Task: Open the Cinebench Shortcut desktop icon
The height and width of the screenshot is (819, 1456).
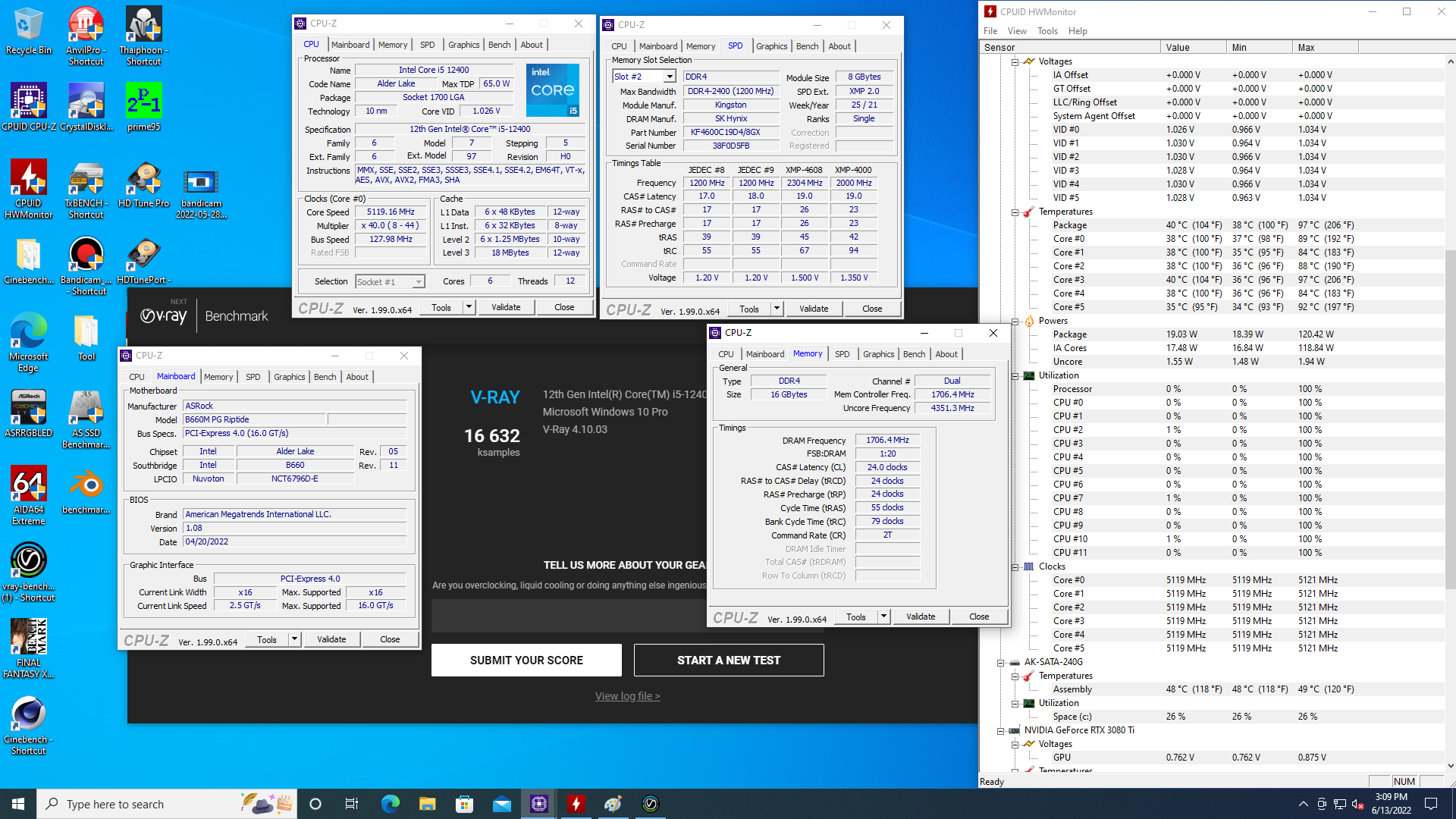Action: tap(28, 725)
